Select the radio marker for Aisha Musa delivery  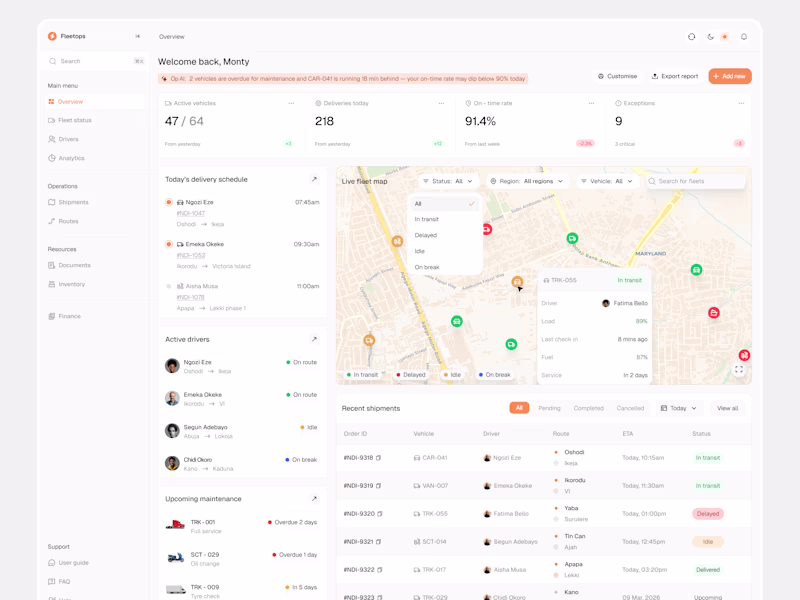(168, 286)
